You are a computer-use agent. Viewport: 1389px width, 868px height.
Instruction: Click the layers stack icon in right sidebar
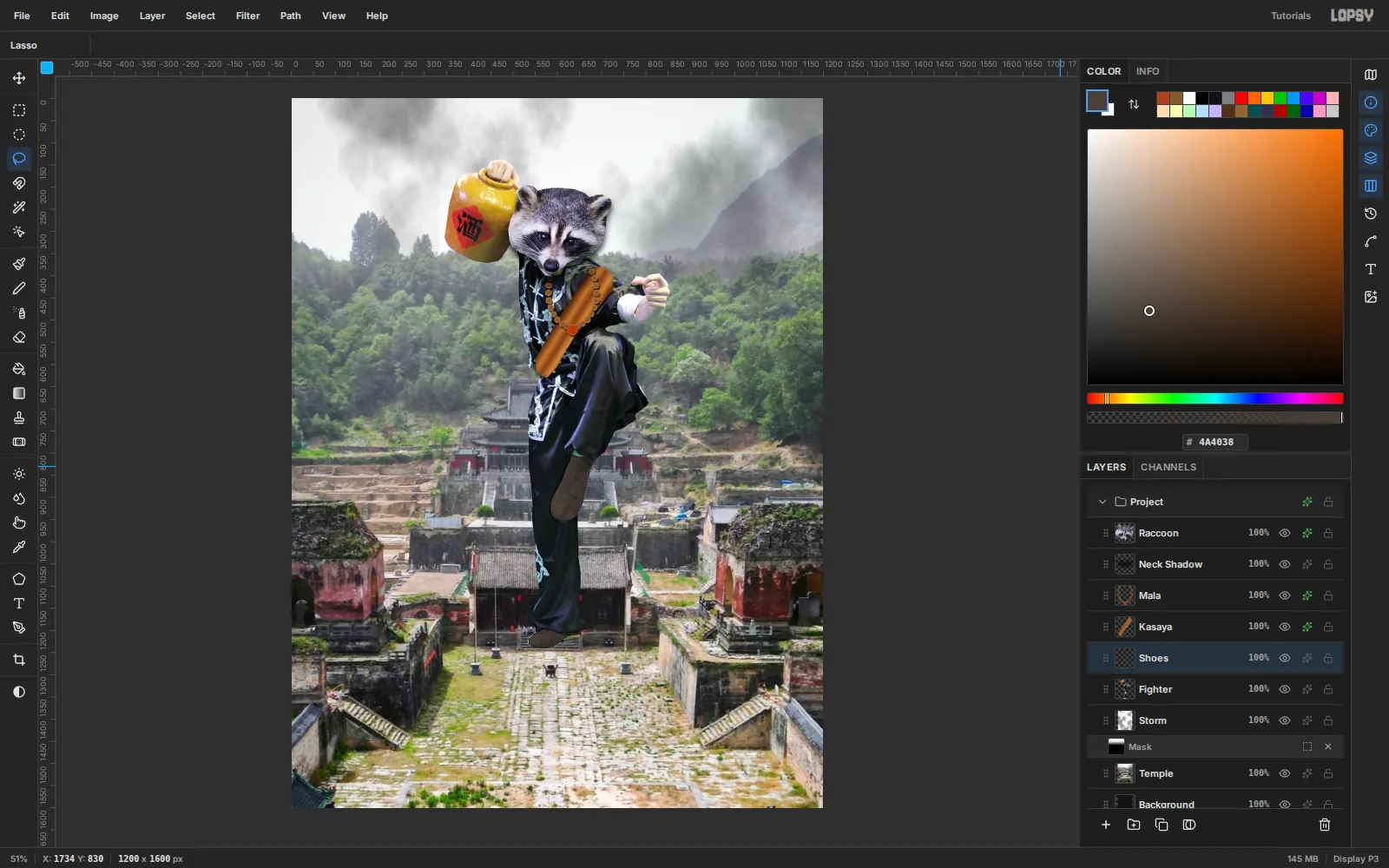(1371, 158)
